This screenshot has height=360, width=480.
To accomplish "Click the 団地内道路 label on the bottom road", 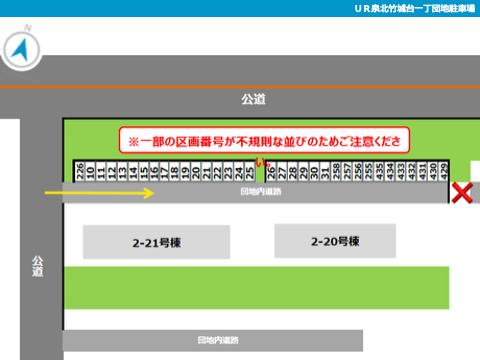I will 218,340.
